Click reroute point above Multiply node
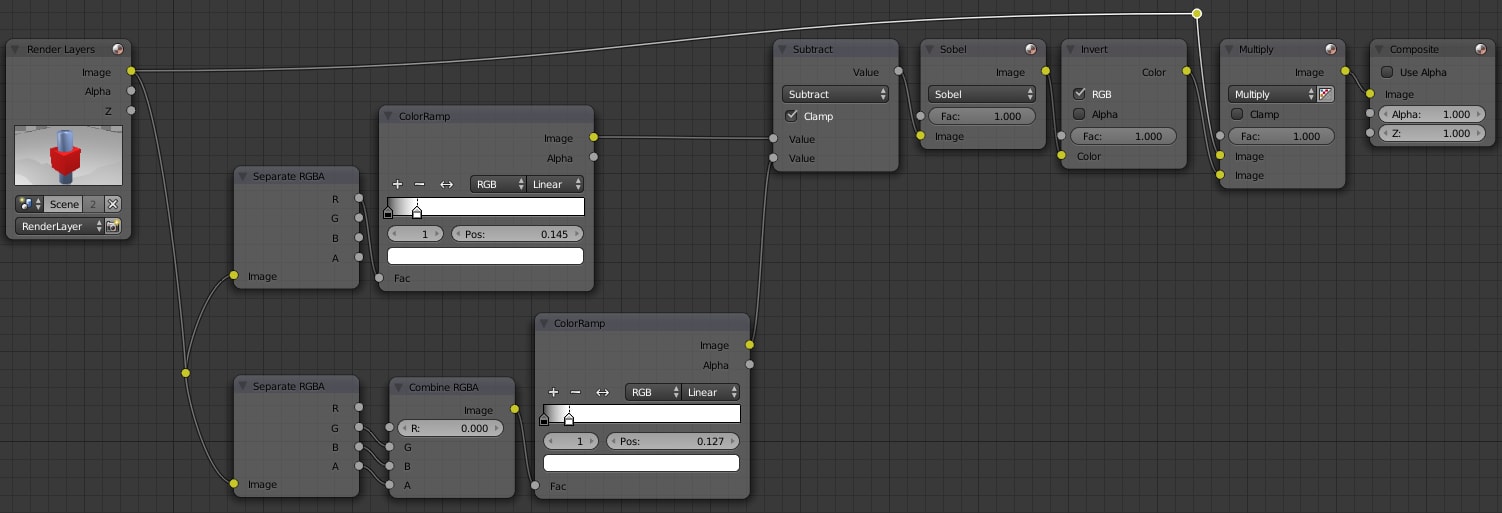This screenshot has width=1502, height=513. point(1196,13)
